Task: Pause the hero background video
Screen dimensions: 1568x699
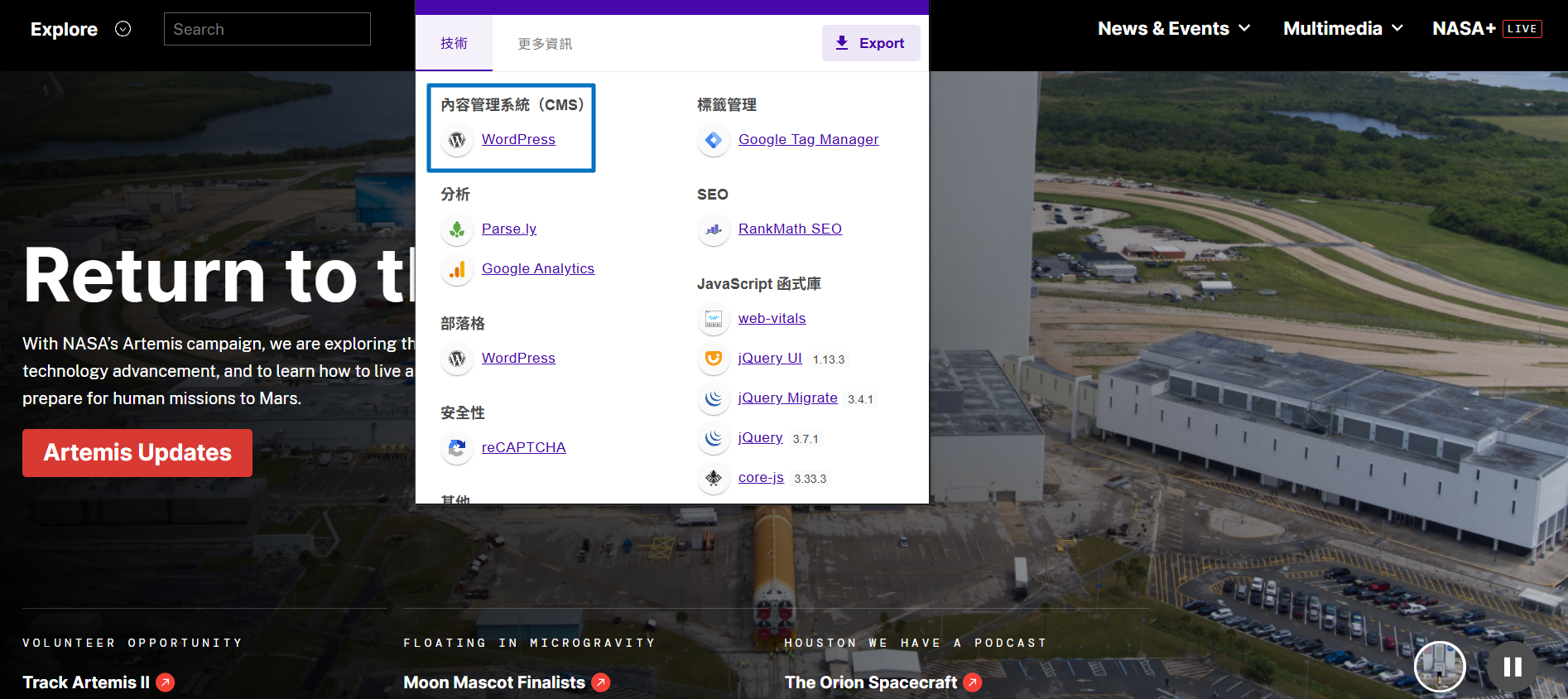Action: point(1513,667)
